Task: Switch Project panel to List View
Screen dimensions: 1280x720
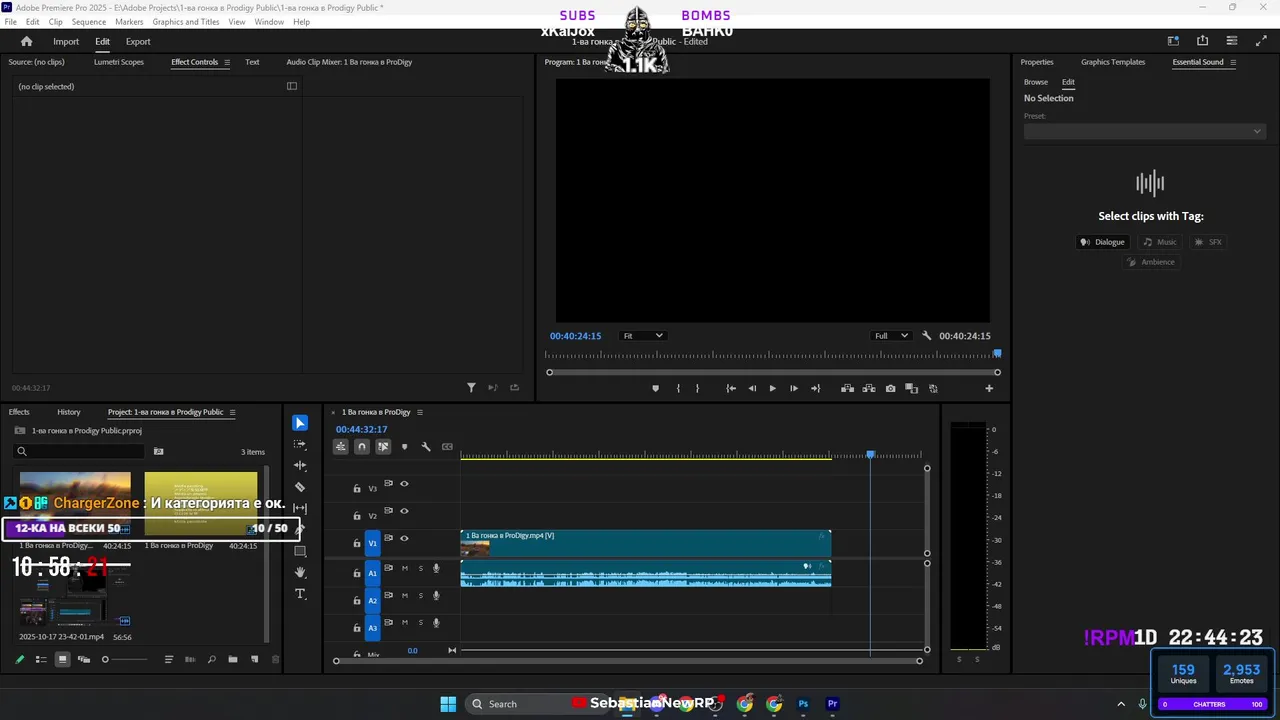Action: (41, 659)
